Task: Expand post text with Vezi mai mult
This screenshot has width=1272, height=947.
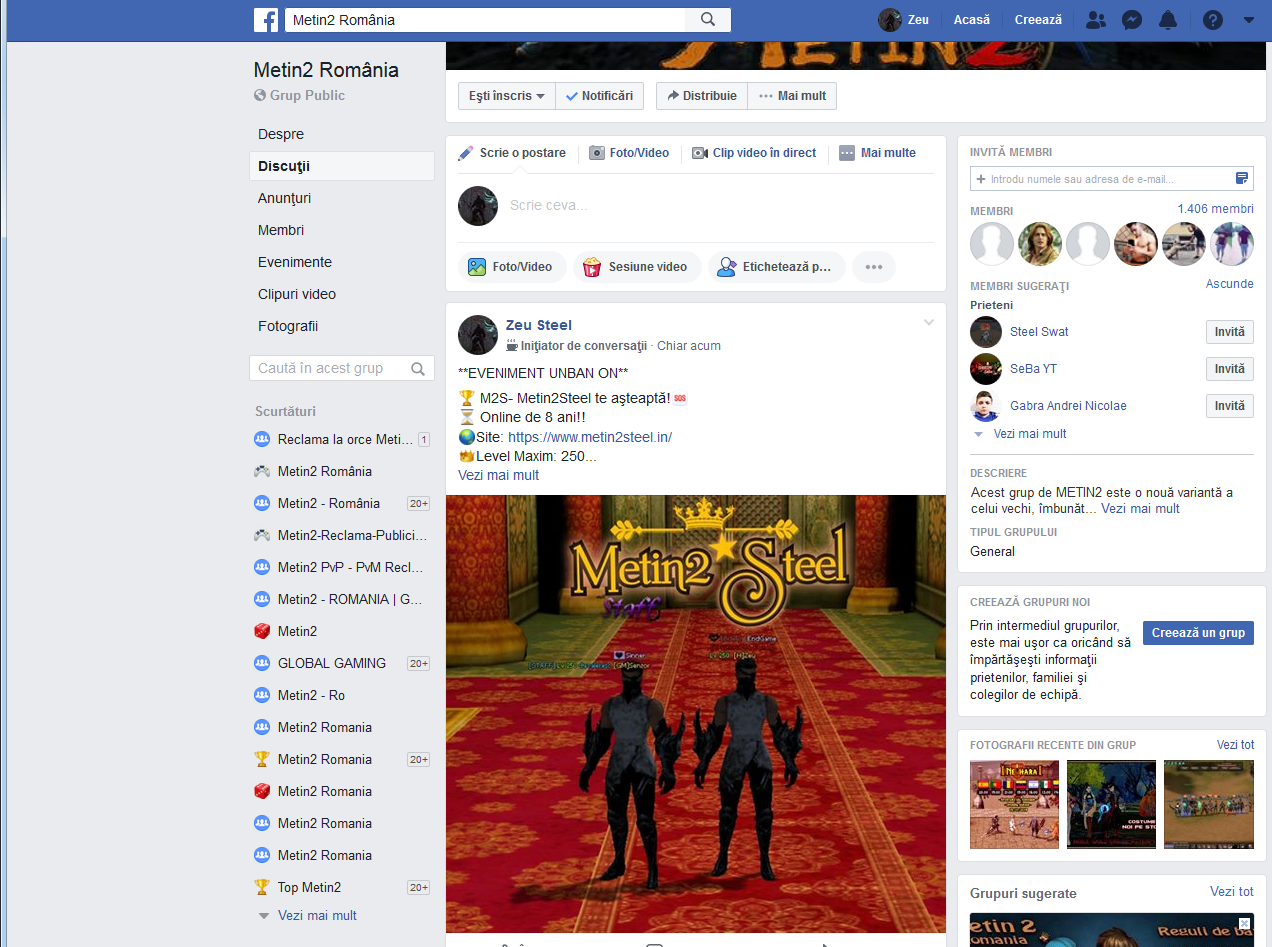Action: [x=498, y=475]
